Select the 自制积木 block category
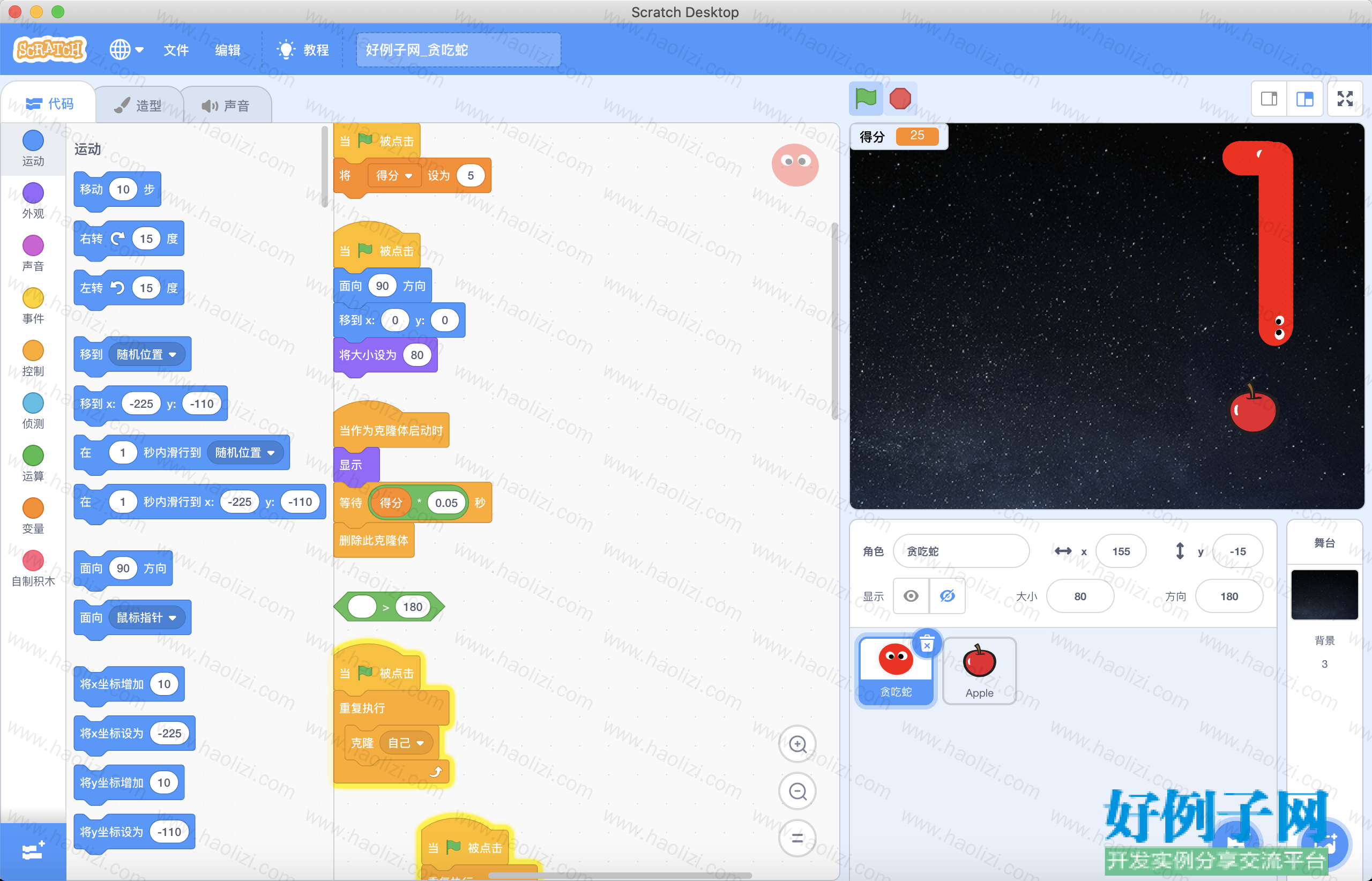 point(33,569)
